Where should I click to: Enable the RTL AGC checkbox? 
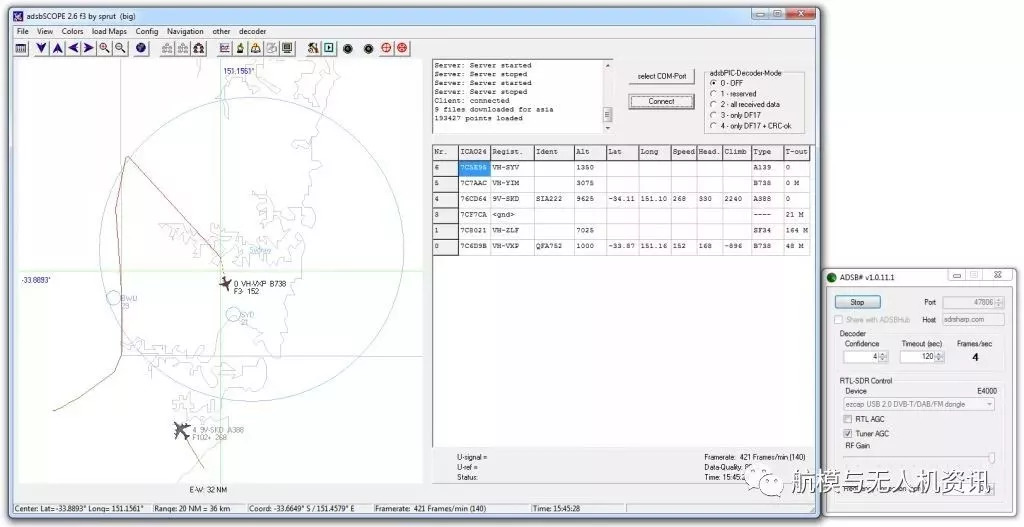pos(848,419)
